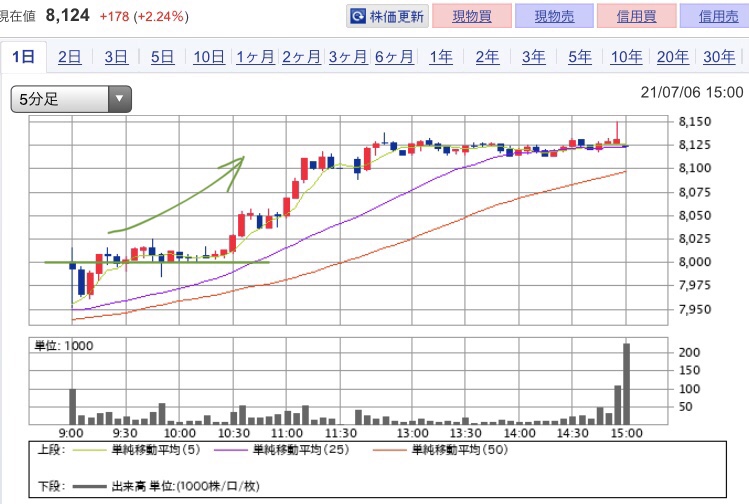
Task: Click the 15:00 volume bar
Action: (x=626, y=384)
